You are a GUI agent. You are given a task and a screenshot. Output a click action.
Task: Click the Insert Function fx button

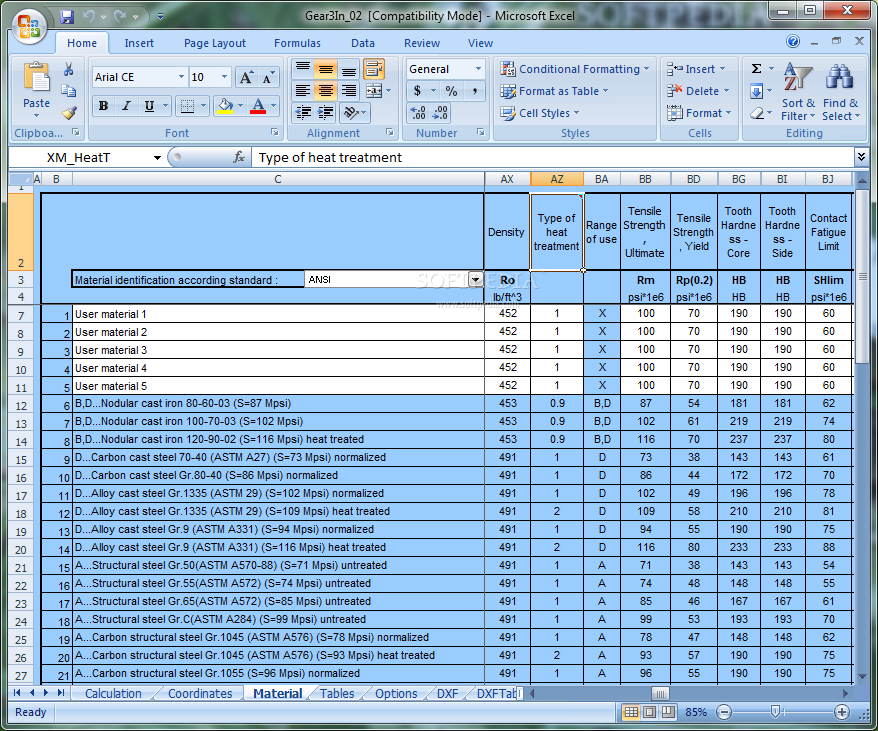239,157
